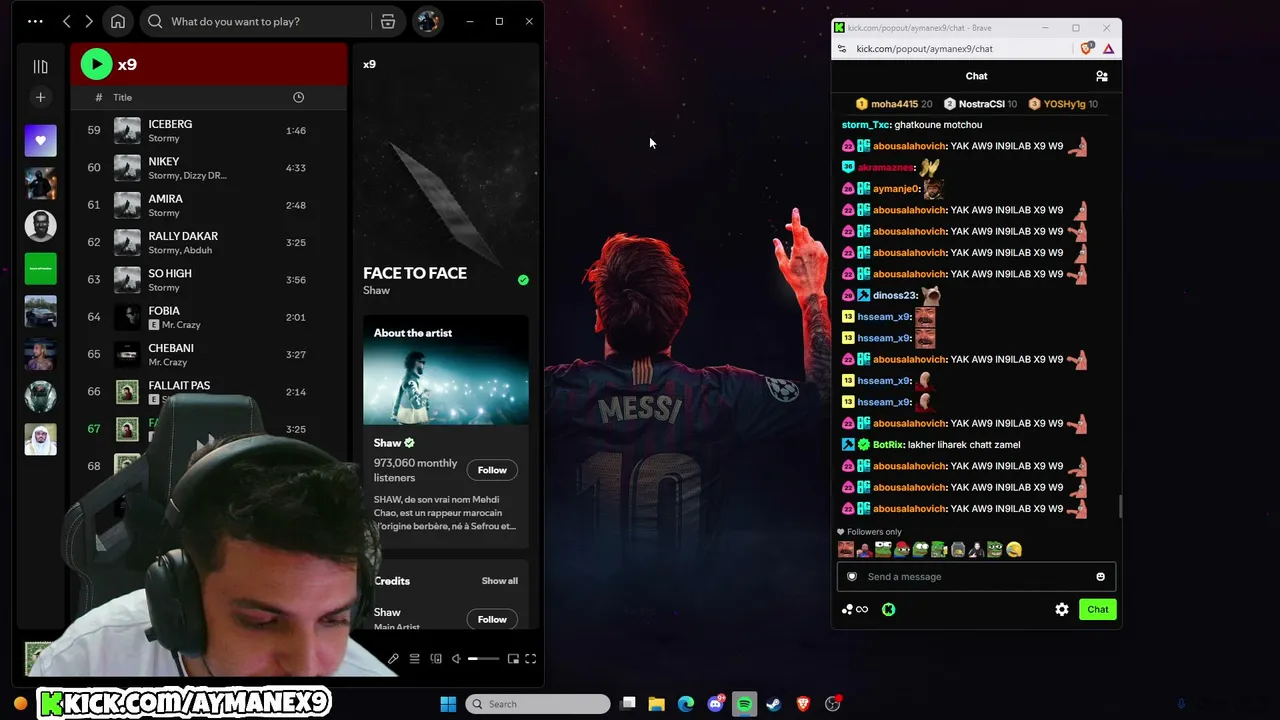Select the track CHEBANI

(x=209, y=354)
